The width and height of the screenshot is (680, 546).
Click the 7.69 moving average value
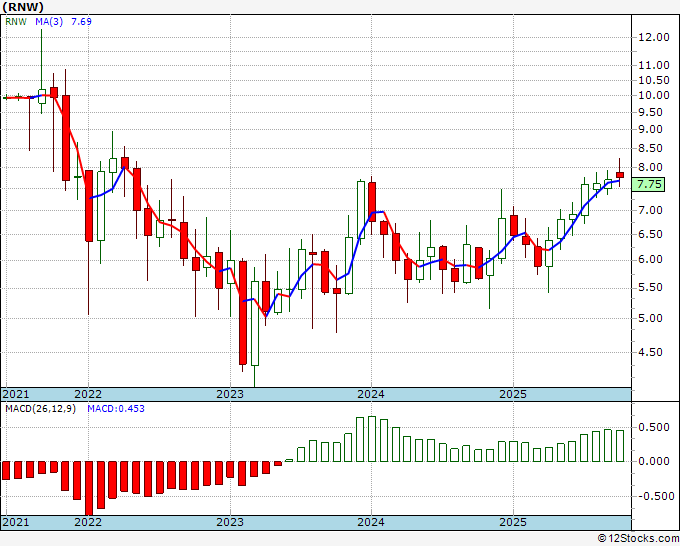pyautogui.click(x=81, y=22)
